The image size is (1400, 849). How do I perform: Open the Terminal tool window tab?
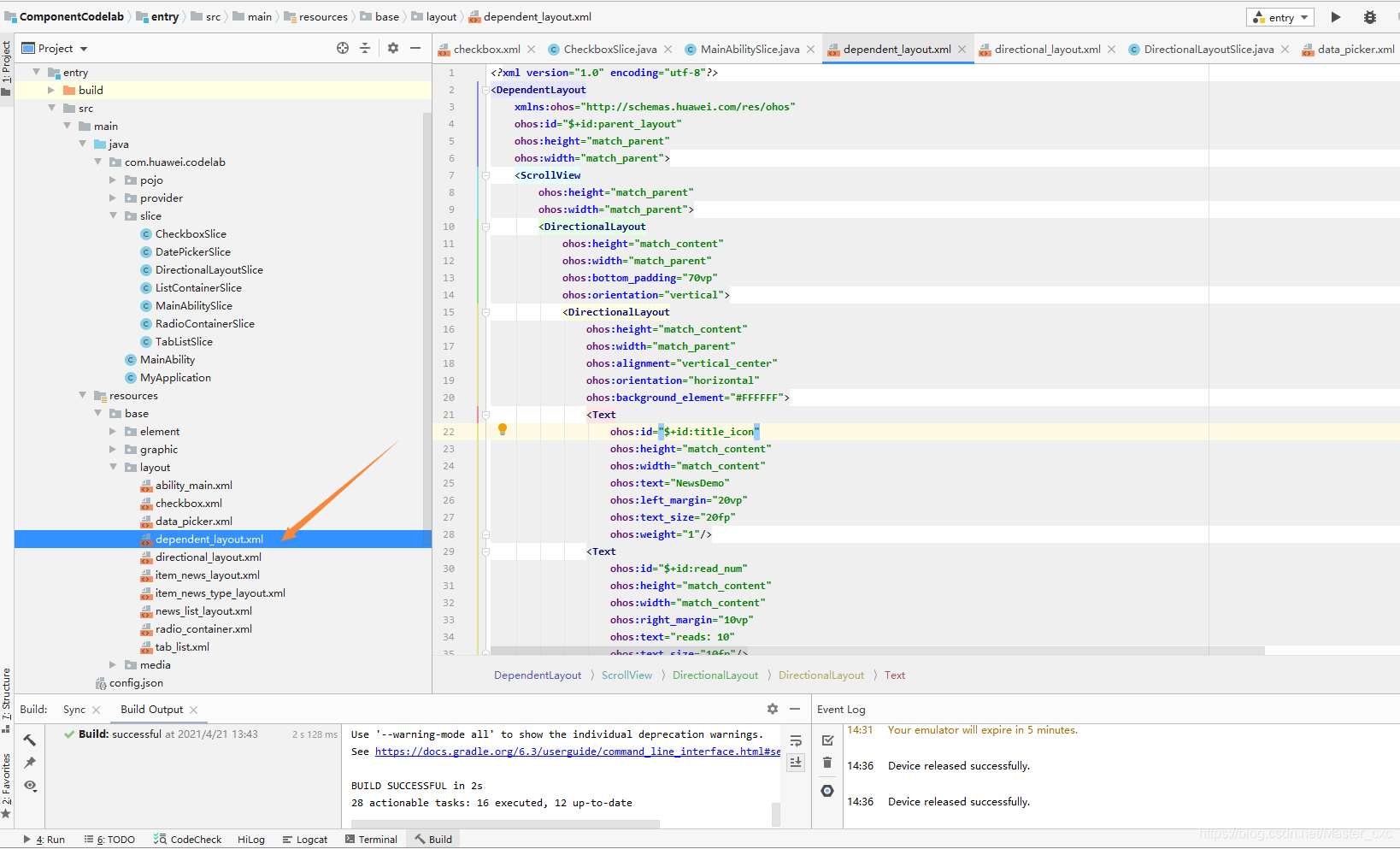[x=371, y=840]
